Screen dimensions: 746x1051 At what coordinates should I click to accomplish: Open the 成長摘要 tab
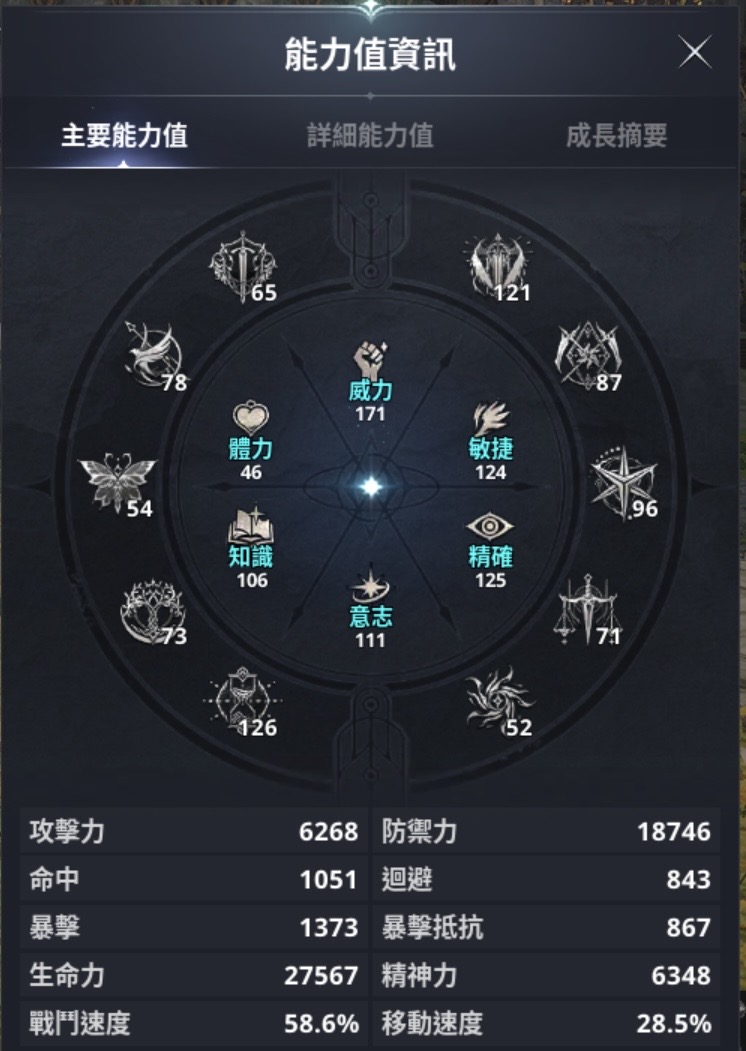coord(616,135)
